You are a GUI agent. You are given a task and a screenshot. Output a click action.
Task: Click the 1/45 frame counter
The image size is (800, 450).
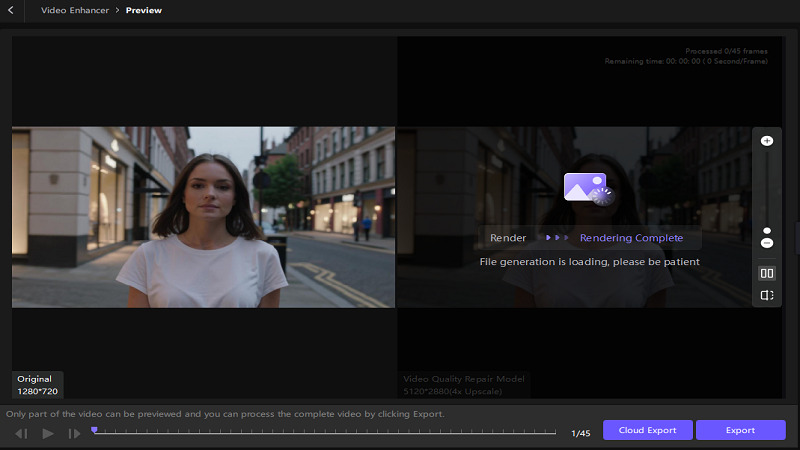(581, 434)
